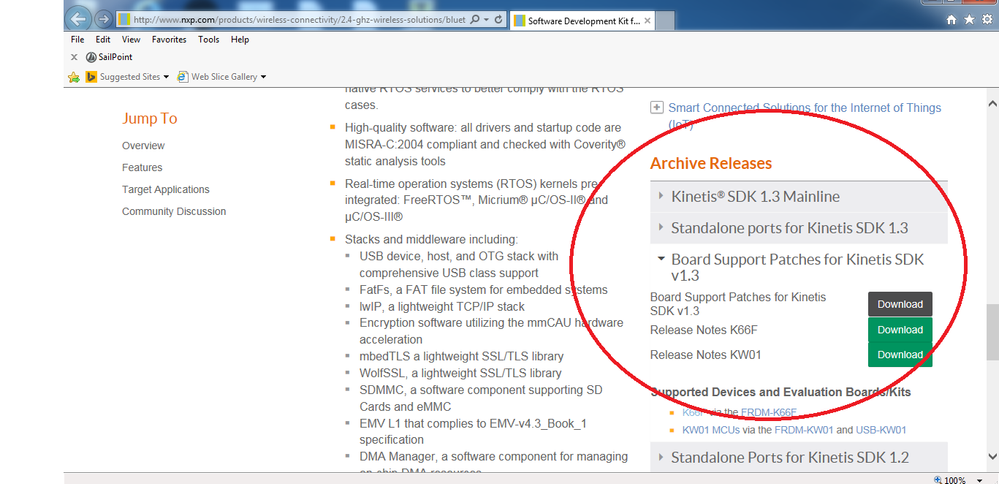The width and height of the screenshot is (999, 484).
Task: Expand Standalone ports for Kinetis SDK 1.3
Action: point(799,228)
